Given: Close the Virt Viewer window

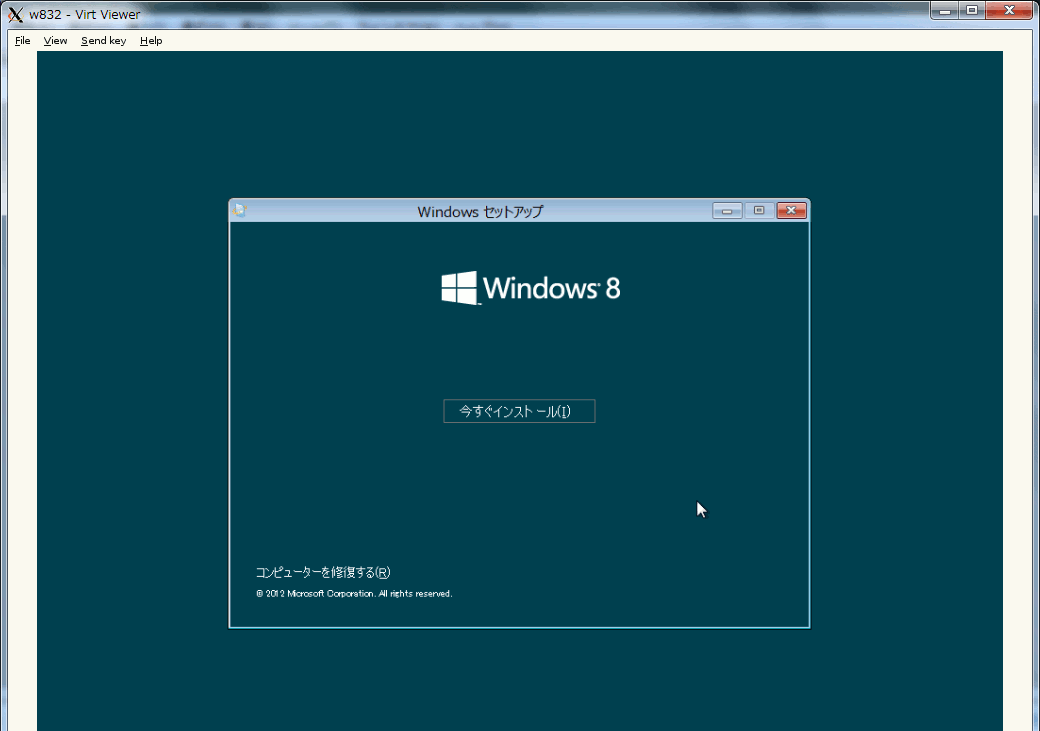Looking at the screenshot, I should point(1009,10).
